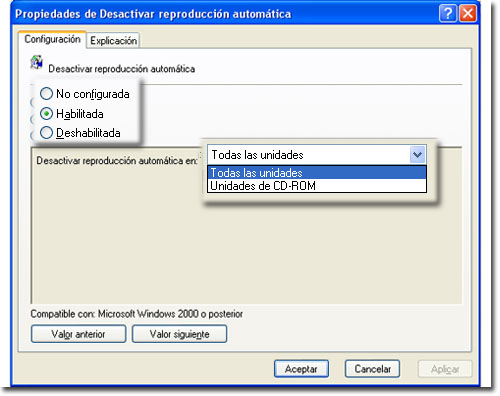This screenshot has height=396, width=500.
Task: Confirm with the Aceptar button
Action: coord(301,369)
